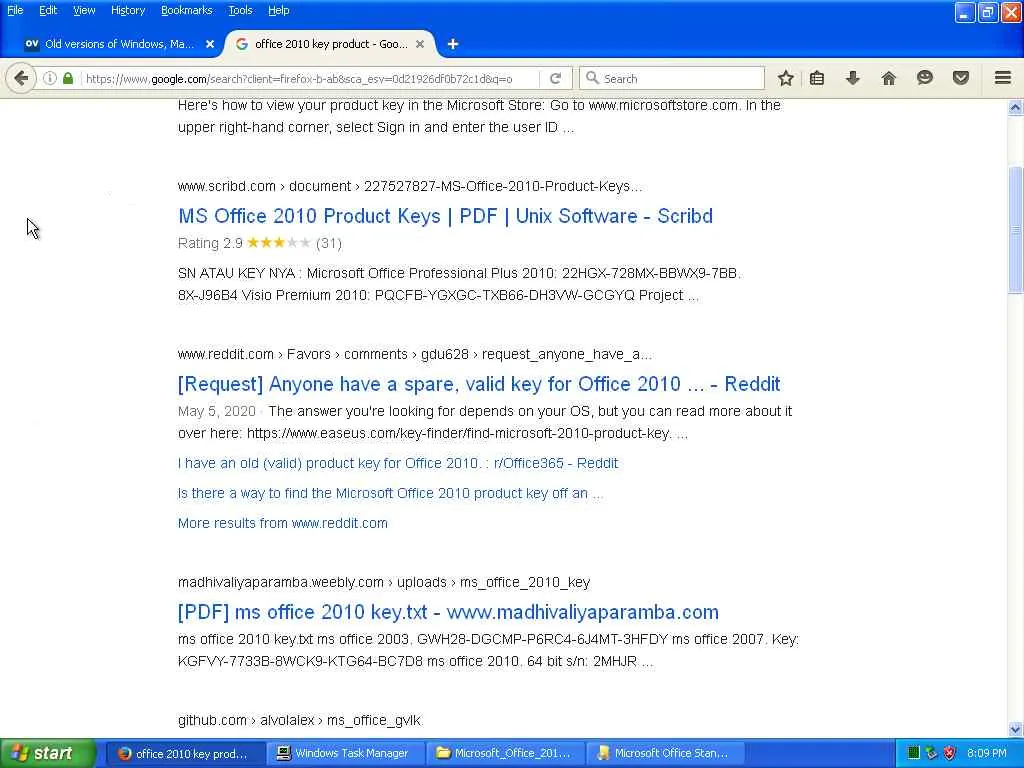Open the hamburger menu
This screenshot has width=1024, height=768.
pyautogui.click(x=1003, y=78)
